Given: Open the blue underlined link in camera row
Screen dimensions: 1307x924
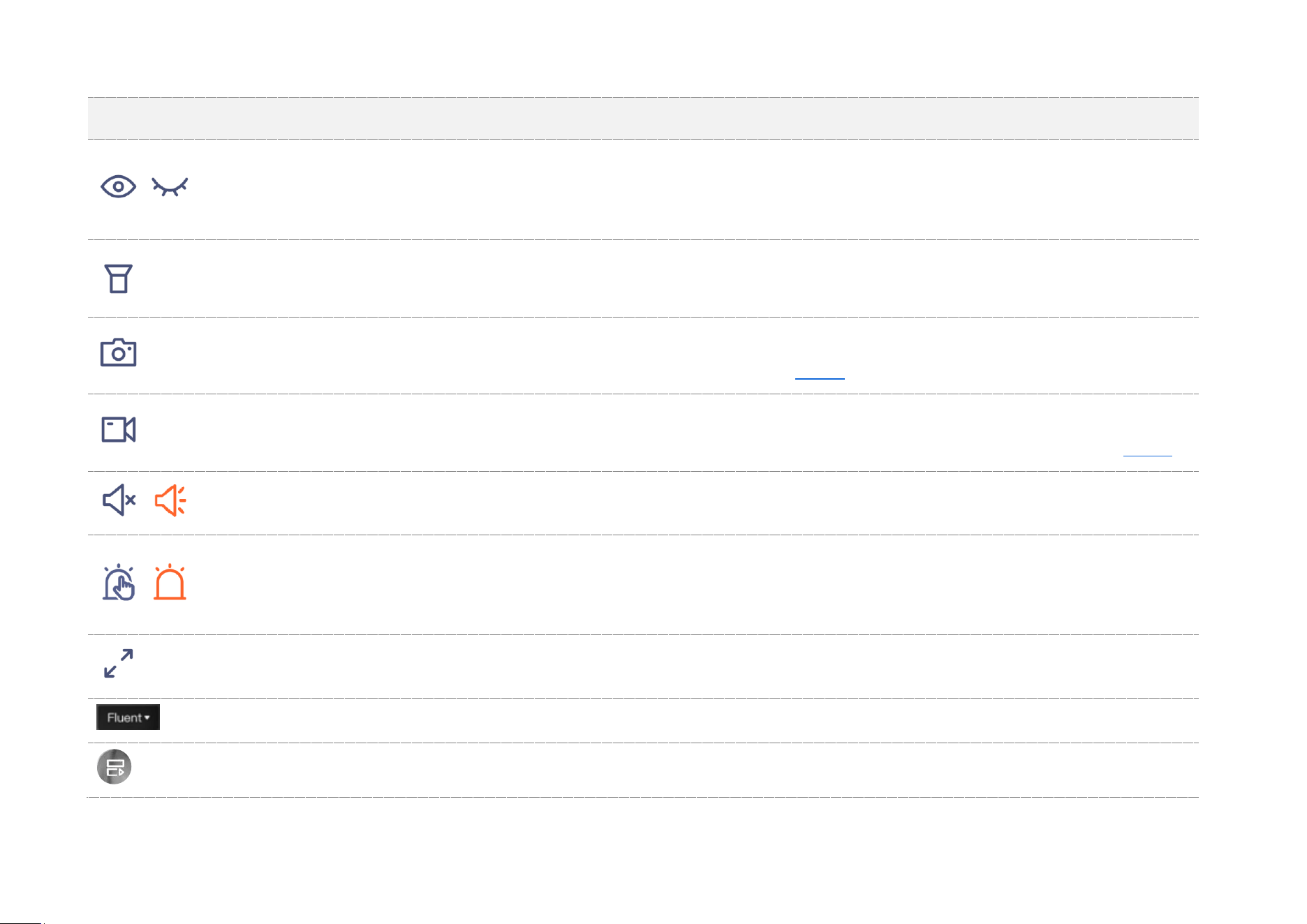Looking at the screenshot, I should (820, 378).
